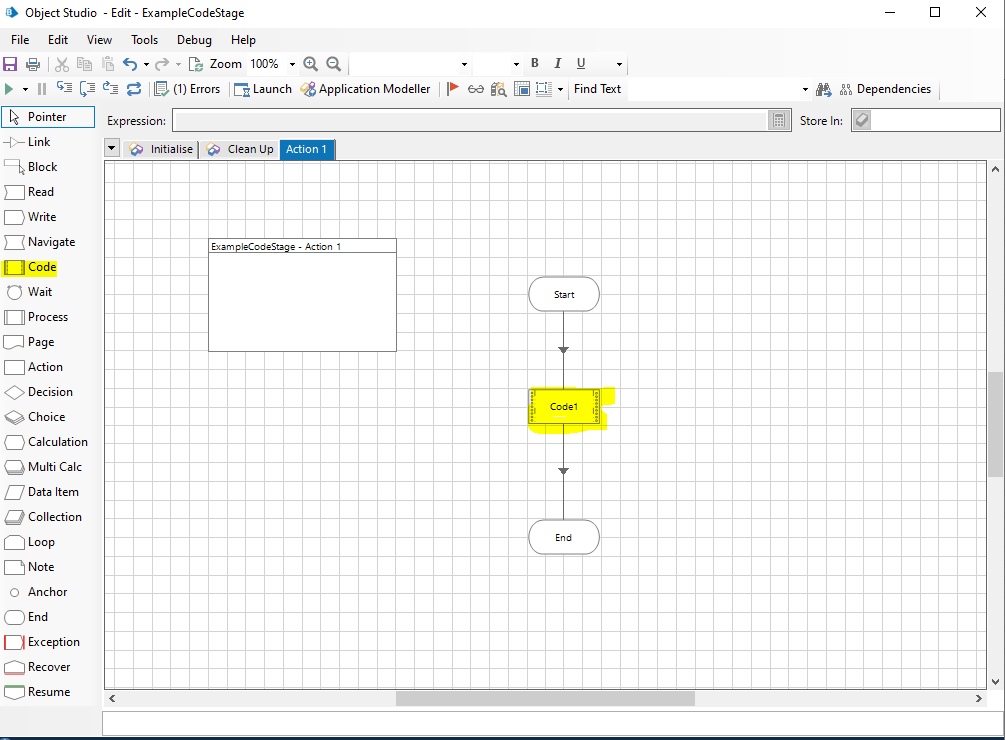
Task: Click in the Find Text input field
Action: (713, 89)
